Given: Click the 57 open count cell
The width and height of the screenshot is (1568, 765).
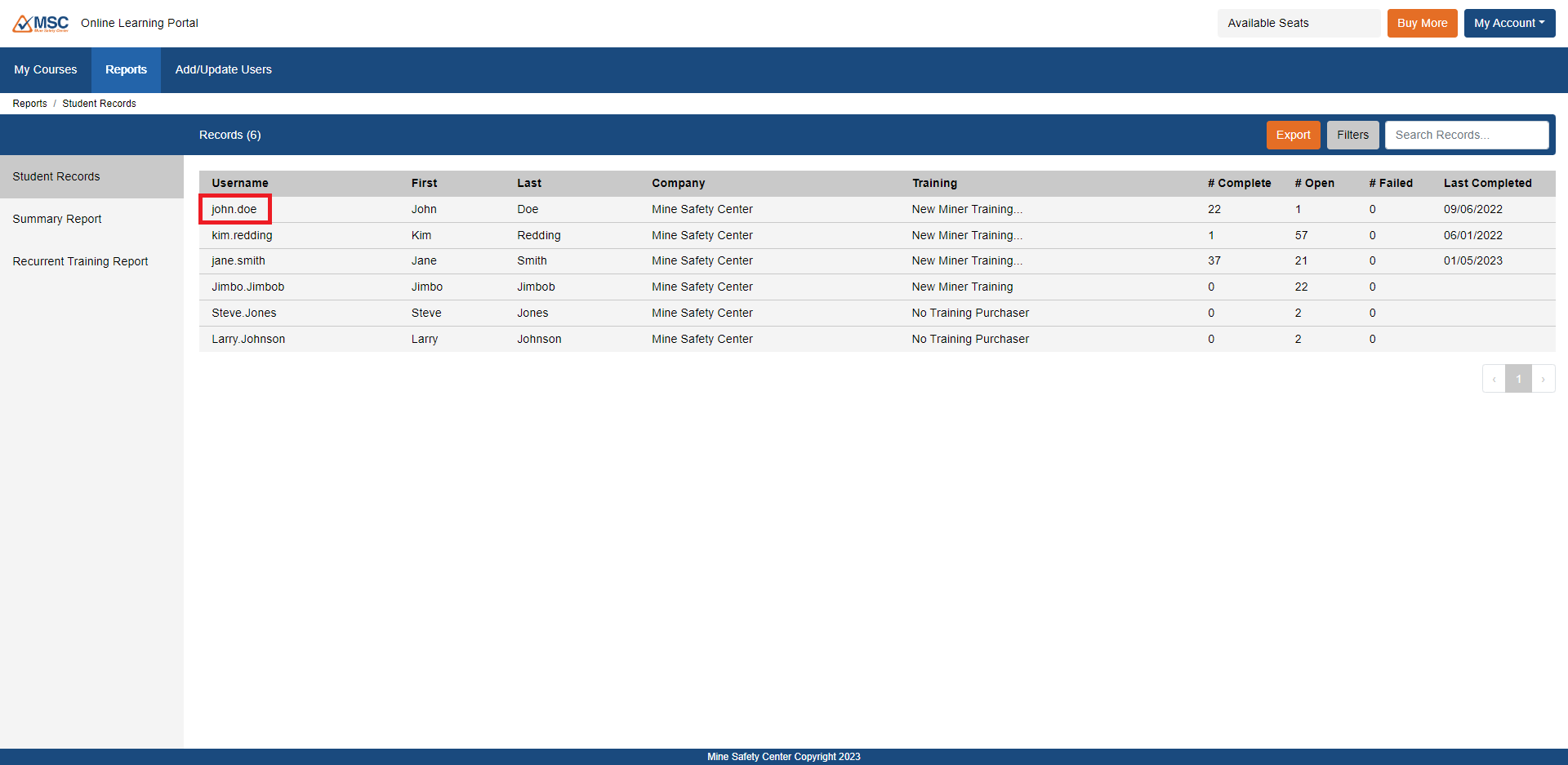Looking at the screenshot, I should click(1301, 235).
